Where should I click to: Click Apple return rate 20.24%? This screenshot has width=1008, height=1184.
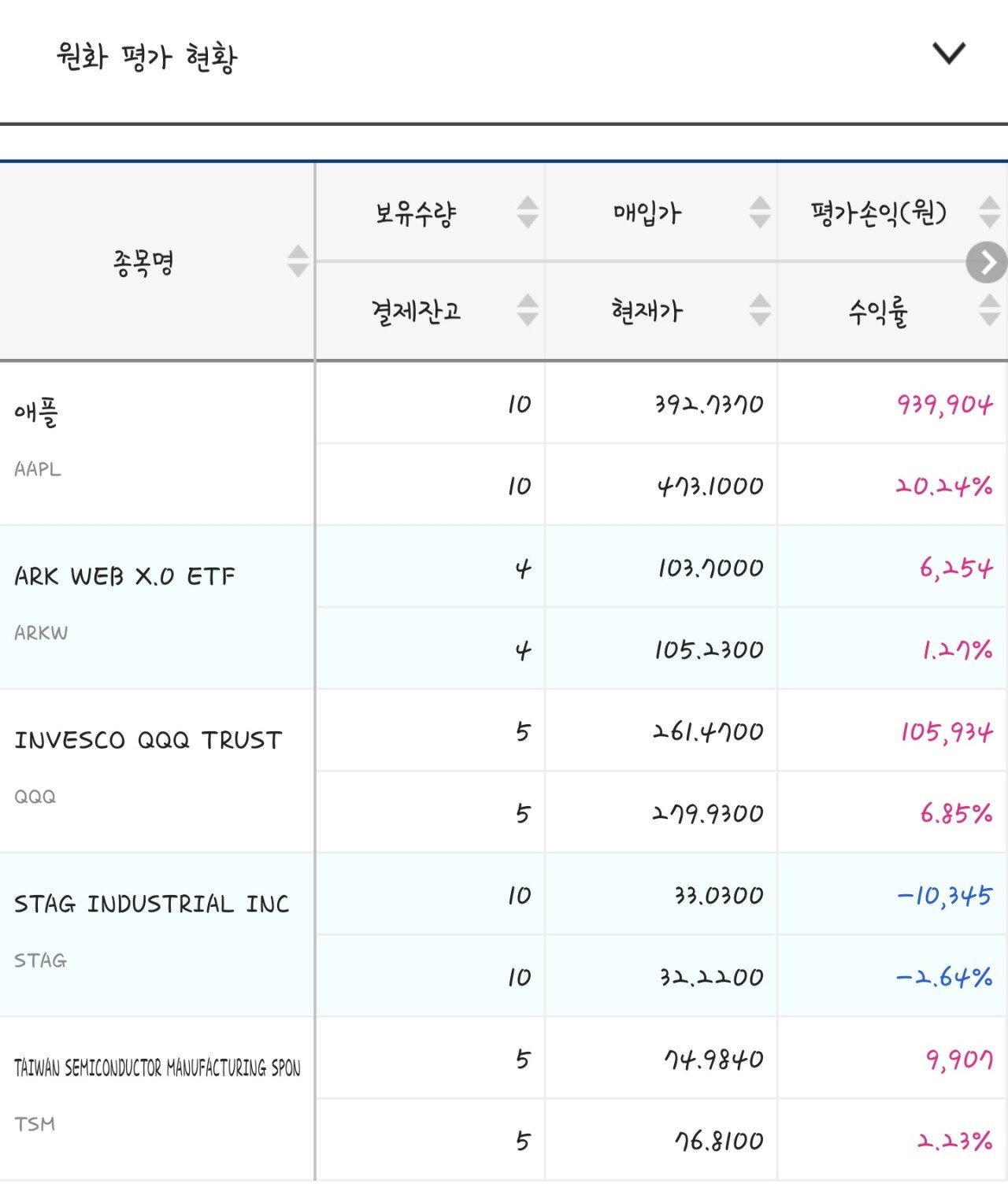(x=943, y=487)
